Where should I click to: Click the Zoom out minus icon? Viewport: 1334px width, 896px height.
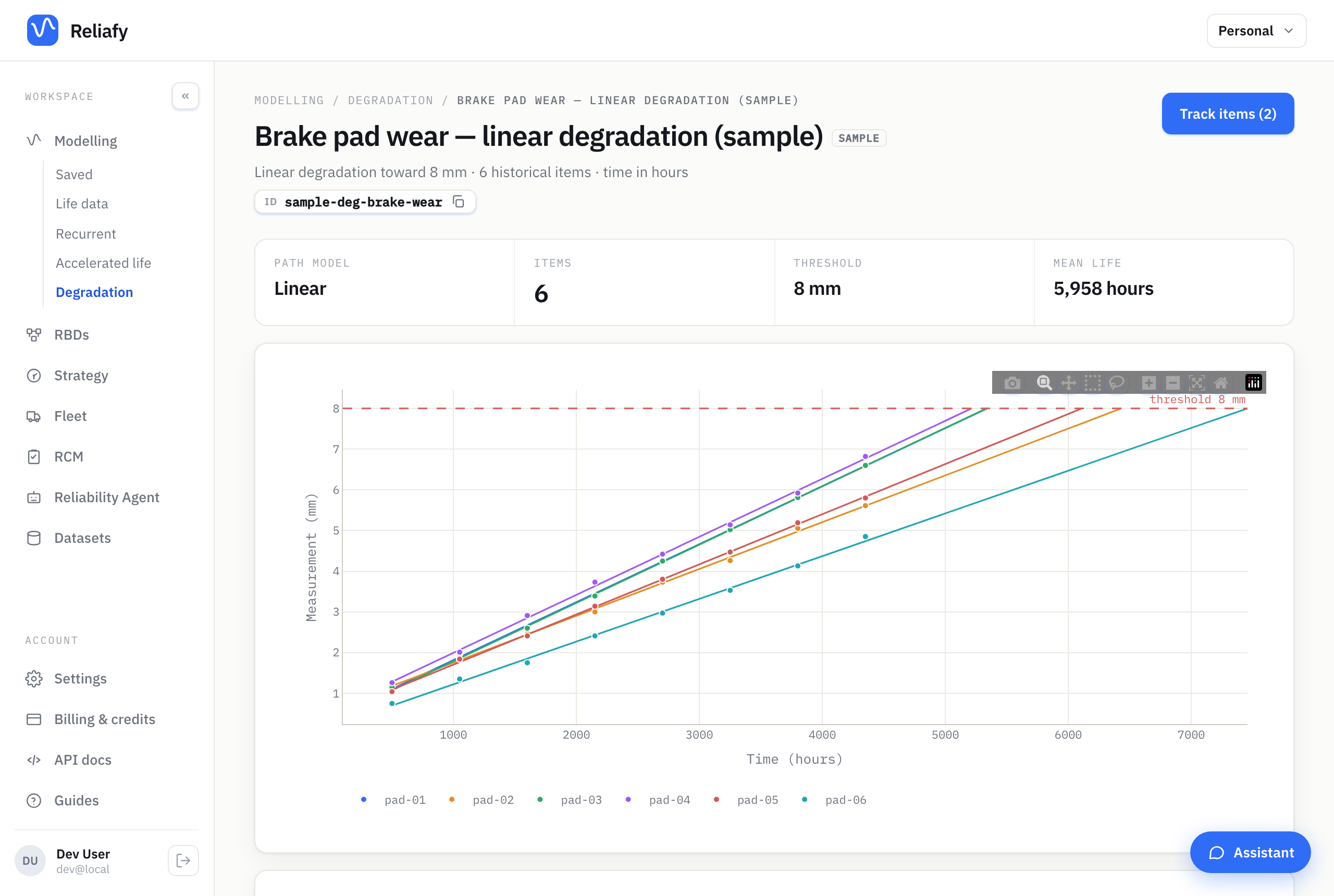click(1172, 383)
